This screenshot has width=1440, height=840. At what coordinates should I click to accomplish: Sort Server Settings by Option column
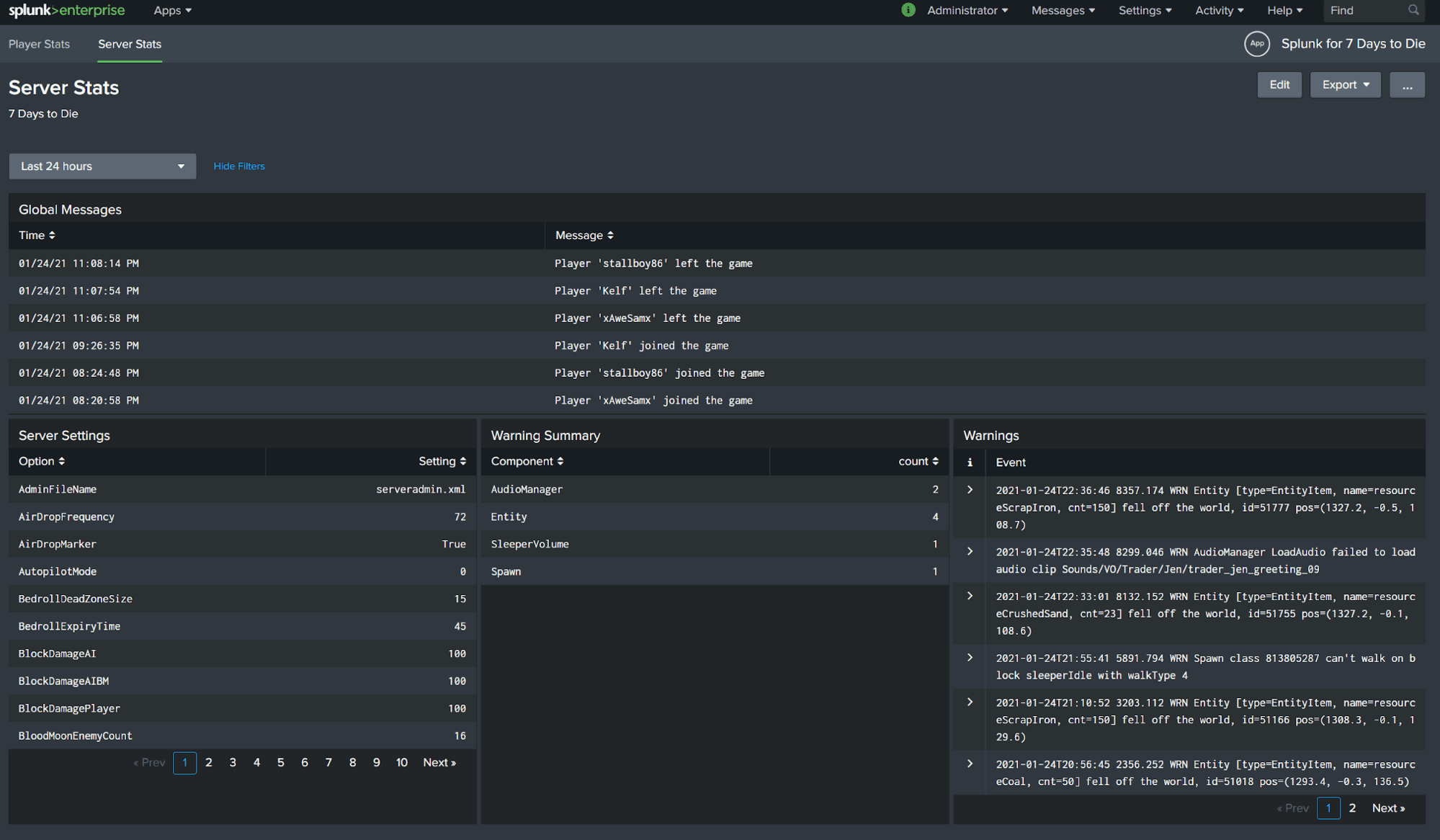42,461
